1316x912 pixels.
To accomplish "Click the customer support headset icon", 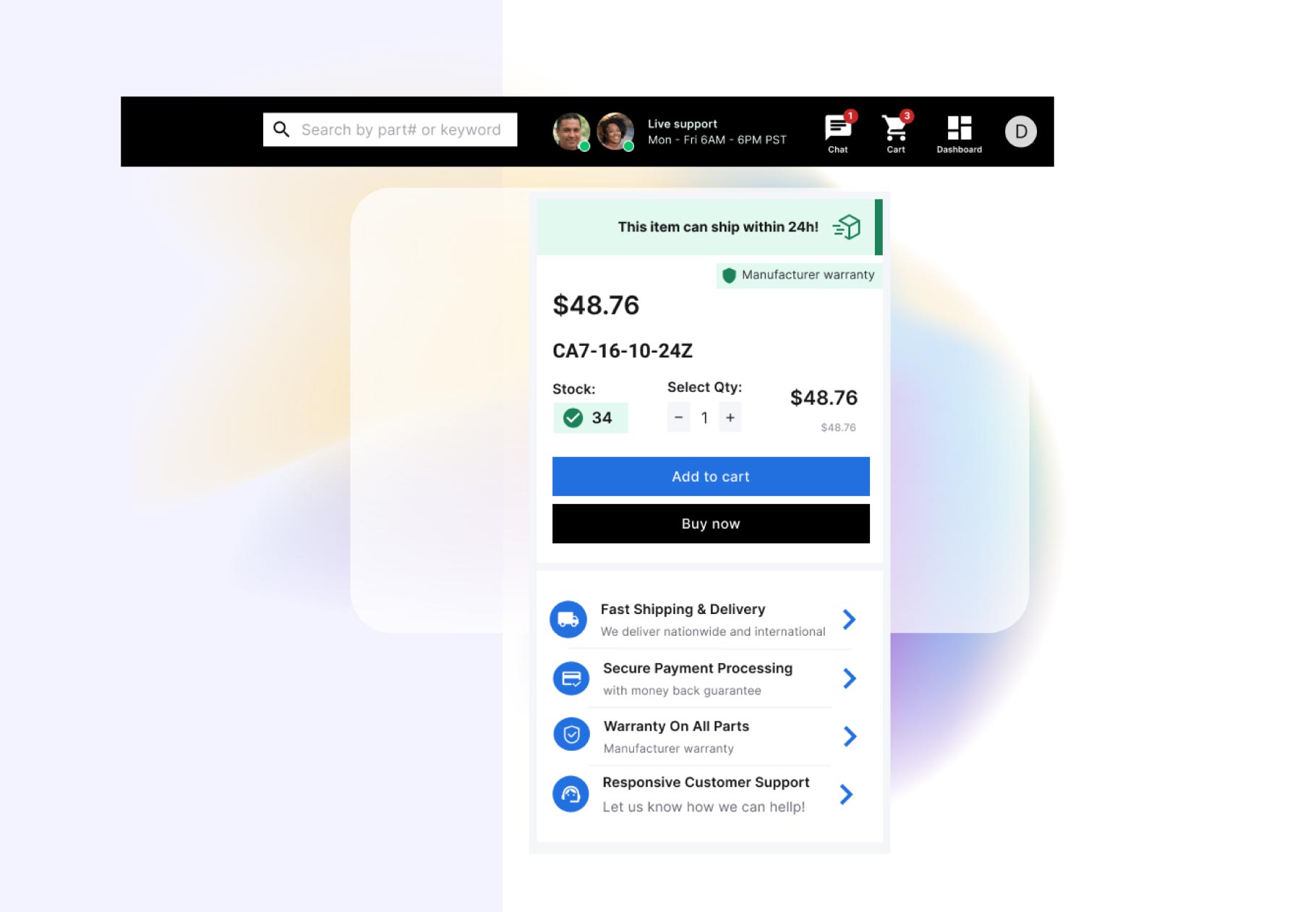I will [x=571, y=794].
